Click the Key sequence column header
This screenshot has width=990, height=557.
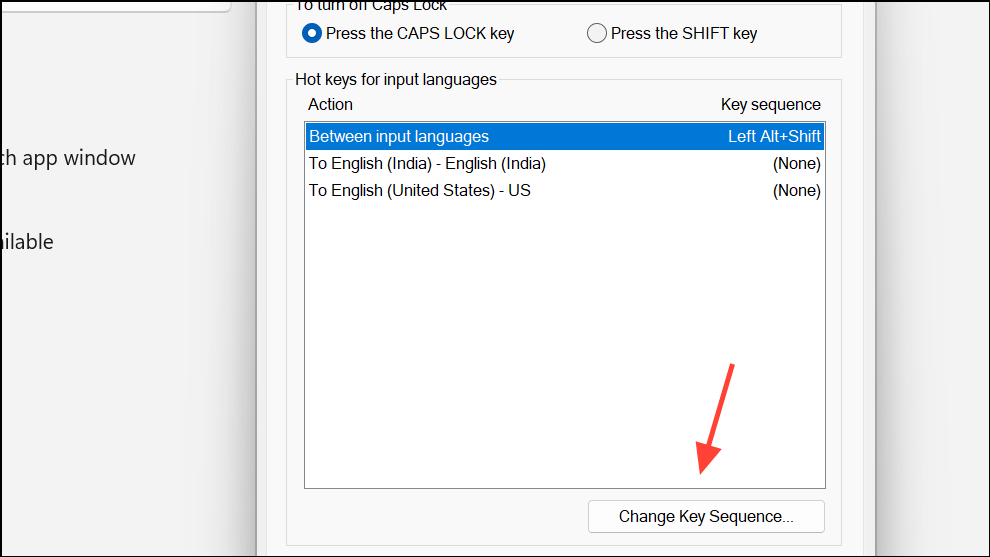click(770, 104)
